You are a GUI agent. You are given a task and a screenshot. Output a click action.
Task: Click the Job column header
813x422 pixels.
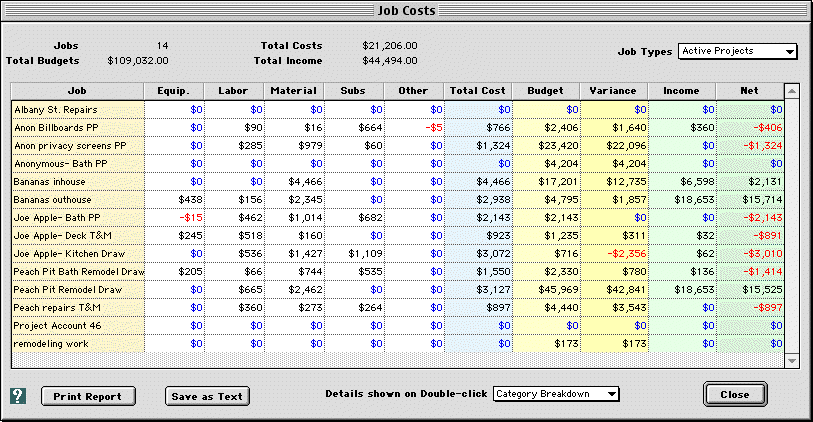78,91
